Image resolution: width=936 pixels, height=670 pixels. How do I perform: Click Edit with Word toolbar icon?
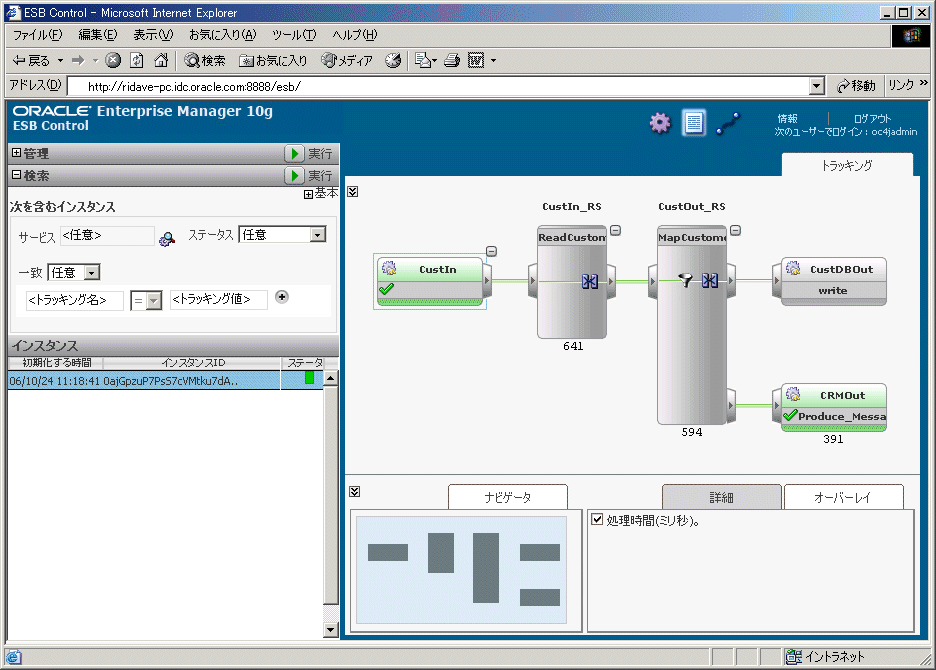pos(476,60)
